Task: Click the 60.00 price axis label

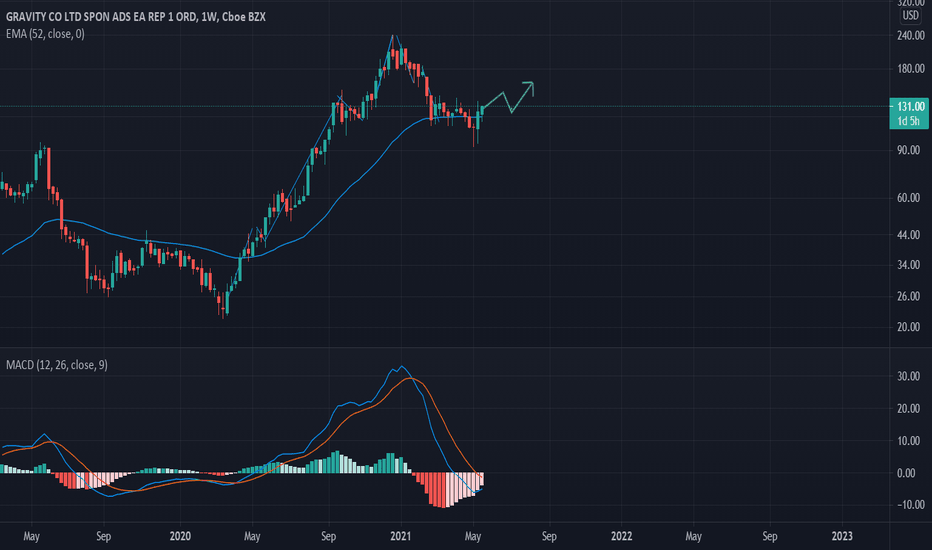Action: tap(909, 198)
